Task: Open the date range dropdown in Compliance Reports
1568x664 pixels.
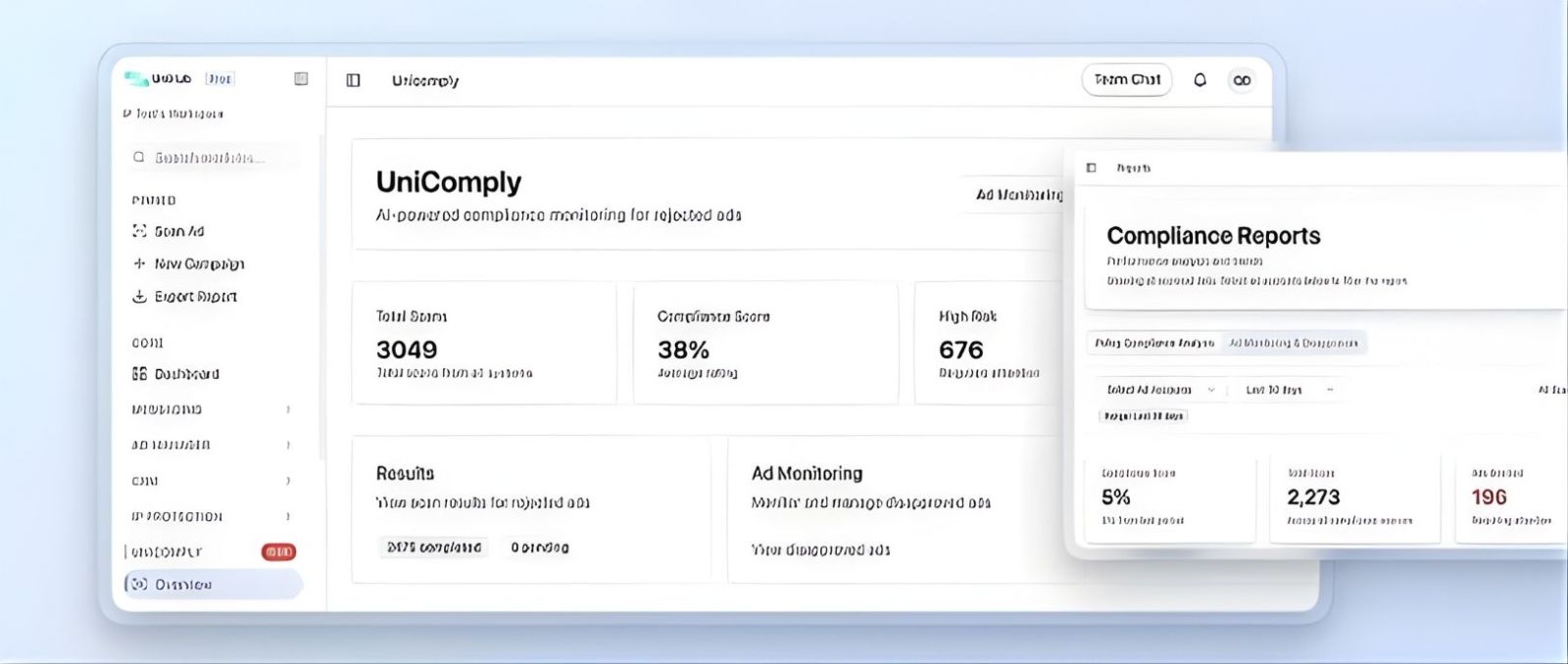Action: tap(1288, 390)
